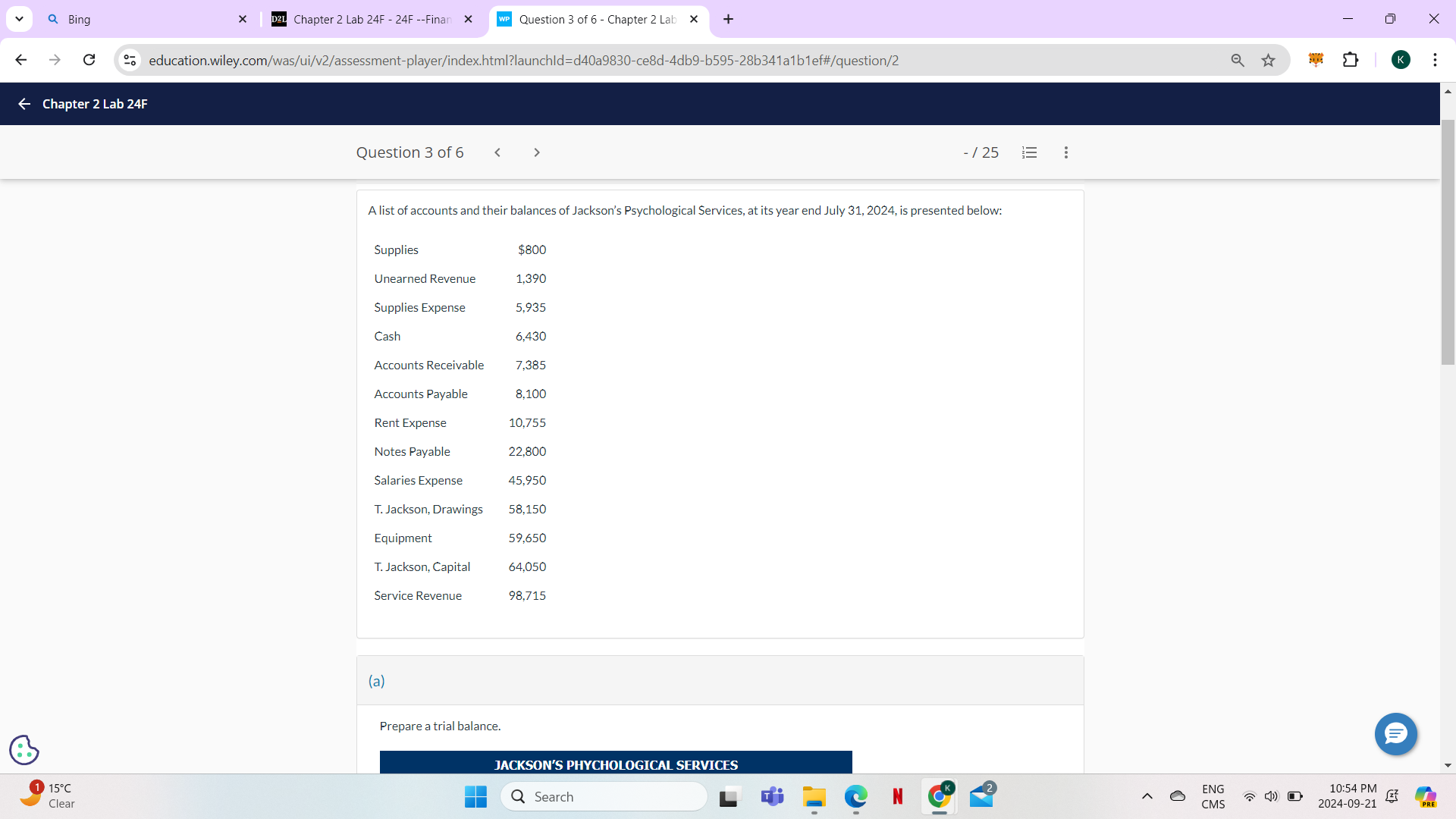Open the cookie preferences icon
The height and width of the screenshot is (819, 1456).
pos(24,750)
